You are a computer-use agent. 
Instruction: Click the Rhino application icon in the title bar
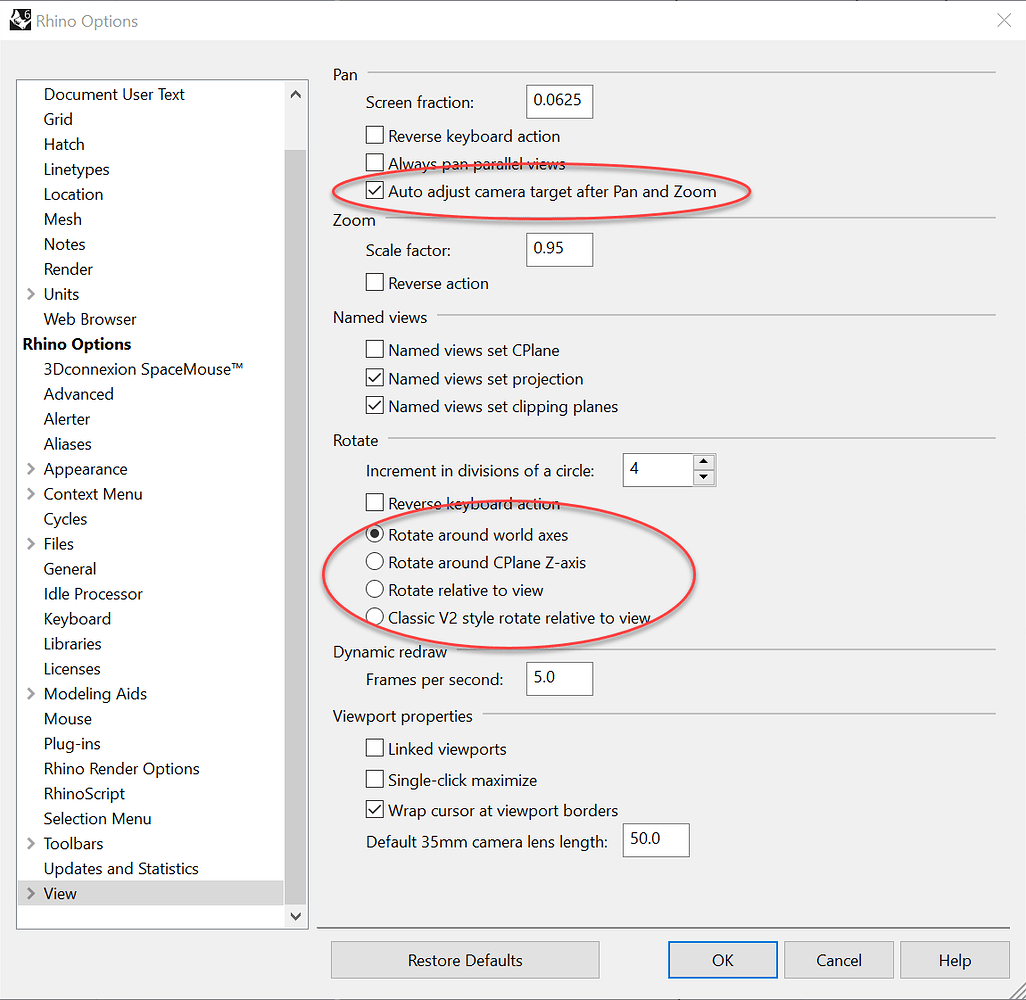pyautogui.click(x=20, y=19)
